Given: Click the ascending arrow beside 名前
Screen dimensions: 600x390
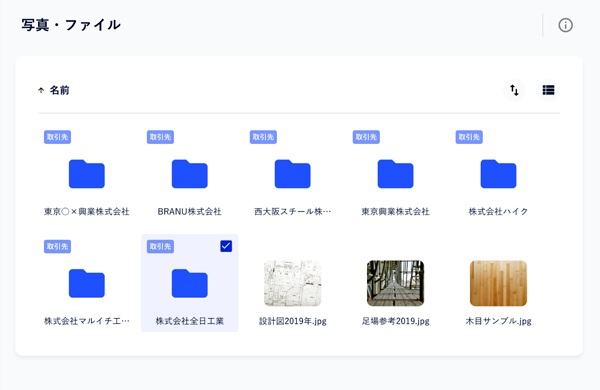Looking at the screenshot, I should click(x=41, y=90).
